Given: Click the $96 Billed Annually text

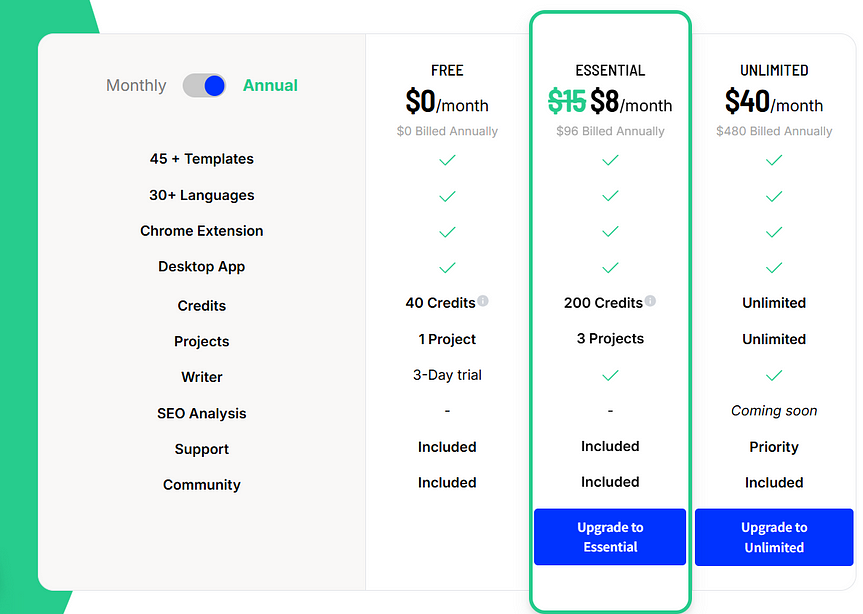Looking at the screenshot, I should click(610, 131).
